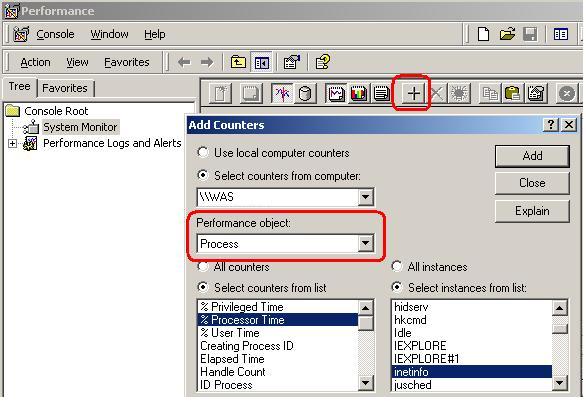Expand Performance Logs and Alerts node
This screenshot has height=401, width=586.
[12, 144]
